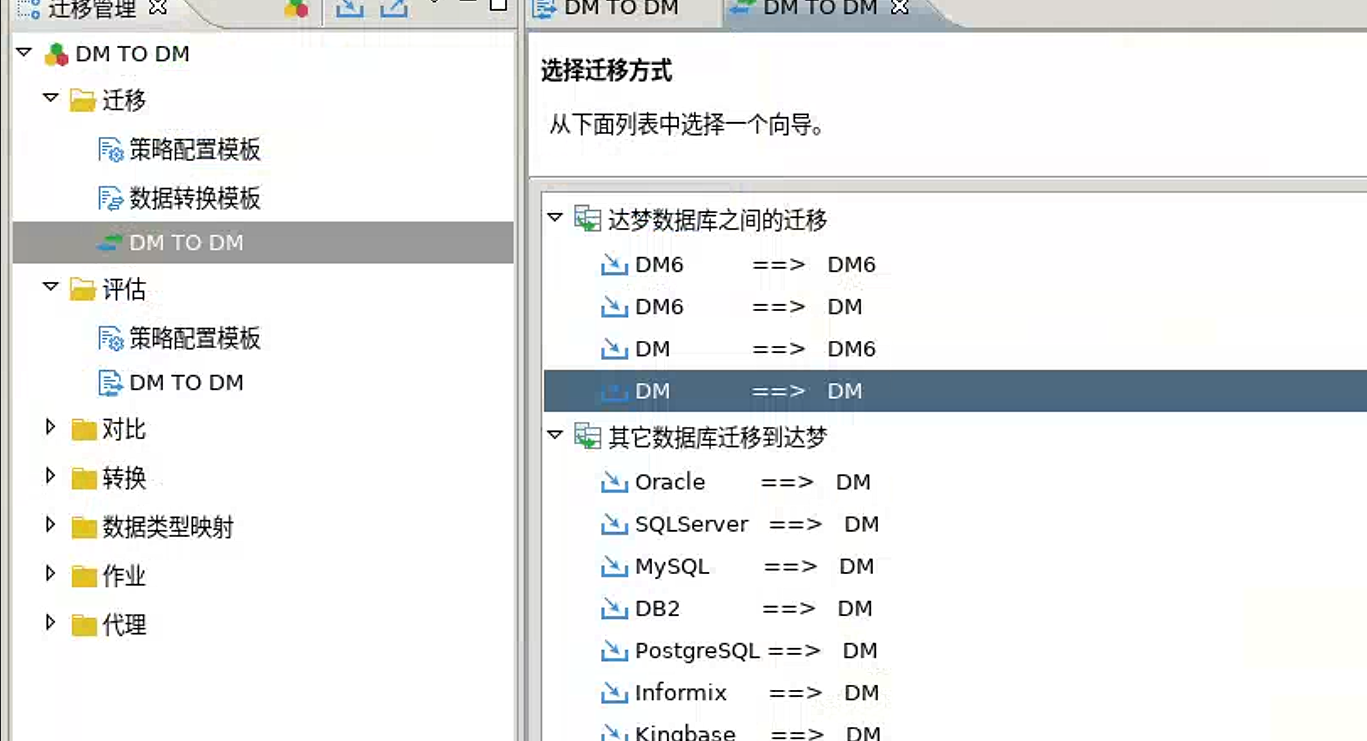Viewport: 1367px width, 741px height.
Task: Click the 对比 folder icon
Action: tap(84, 430)
